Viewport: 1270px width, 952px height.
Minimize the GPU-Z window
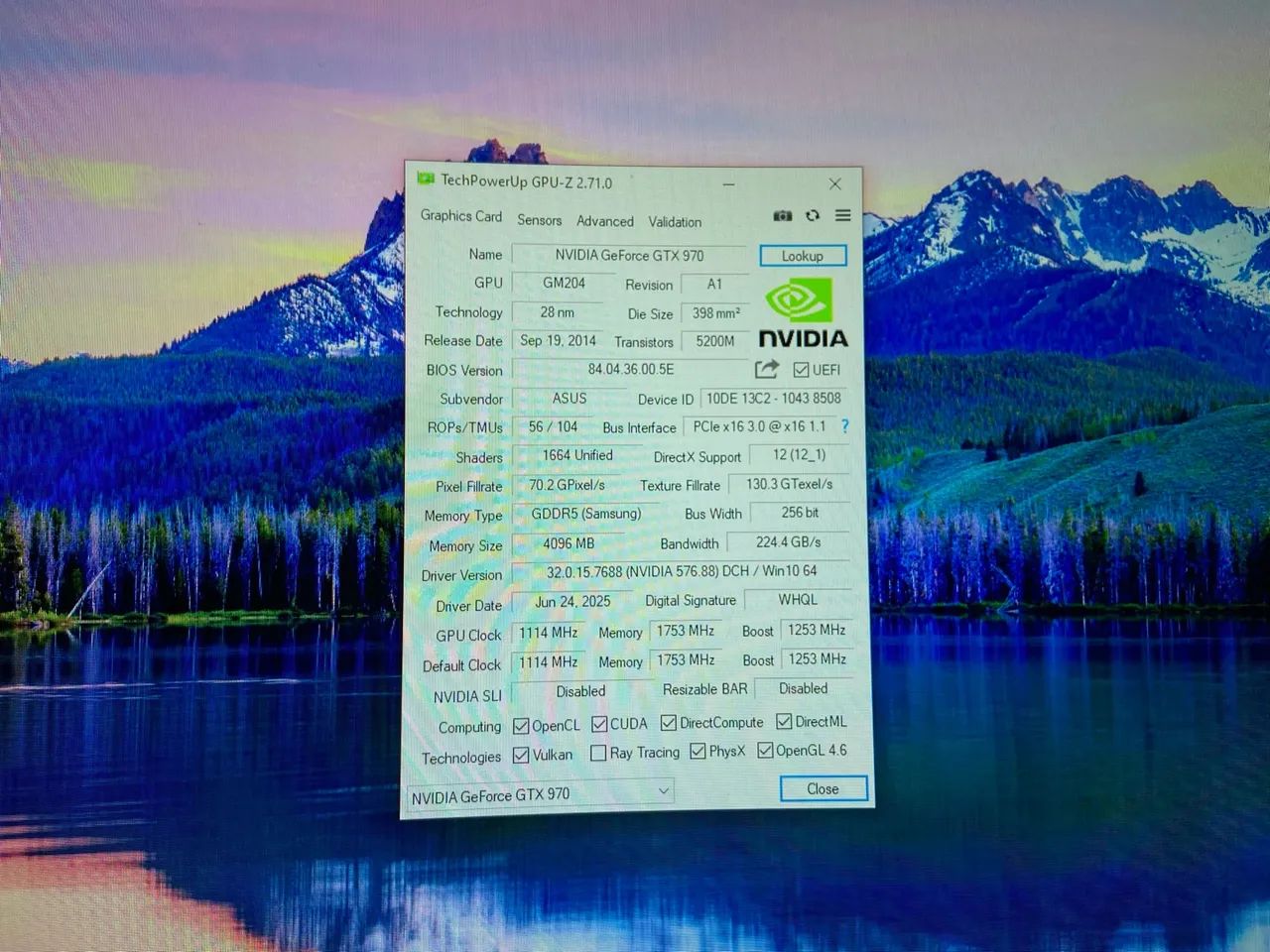tap(729, 183)
